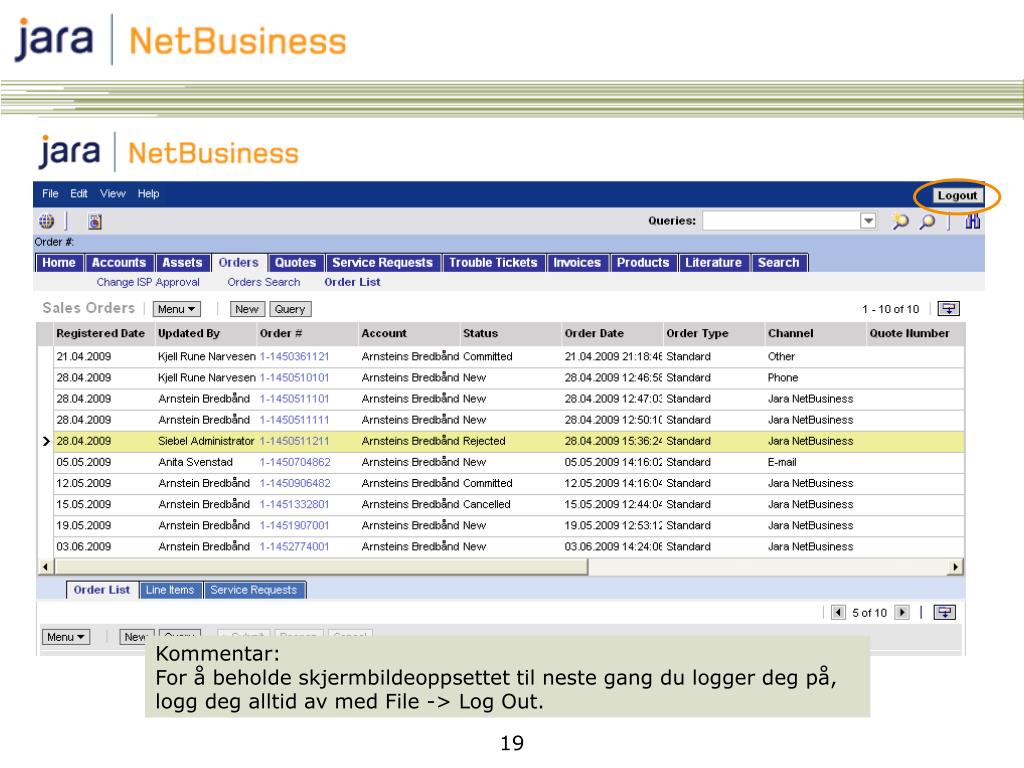Viewport: 1024px width, 768px height.
Task: Open the Sales Orders Menu dropdown
Action: 176,309
